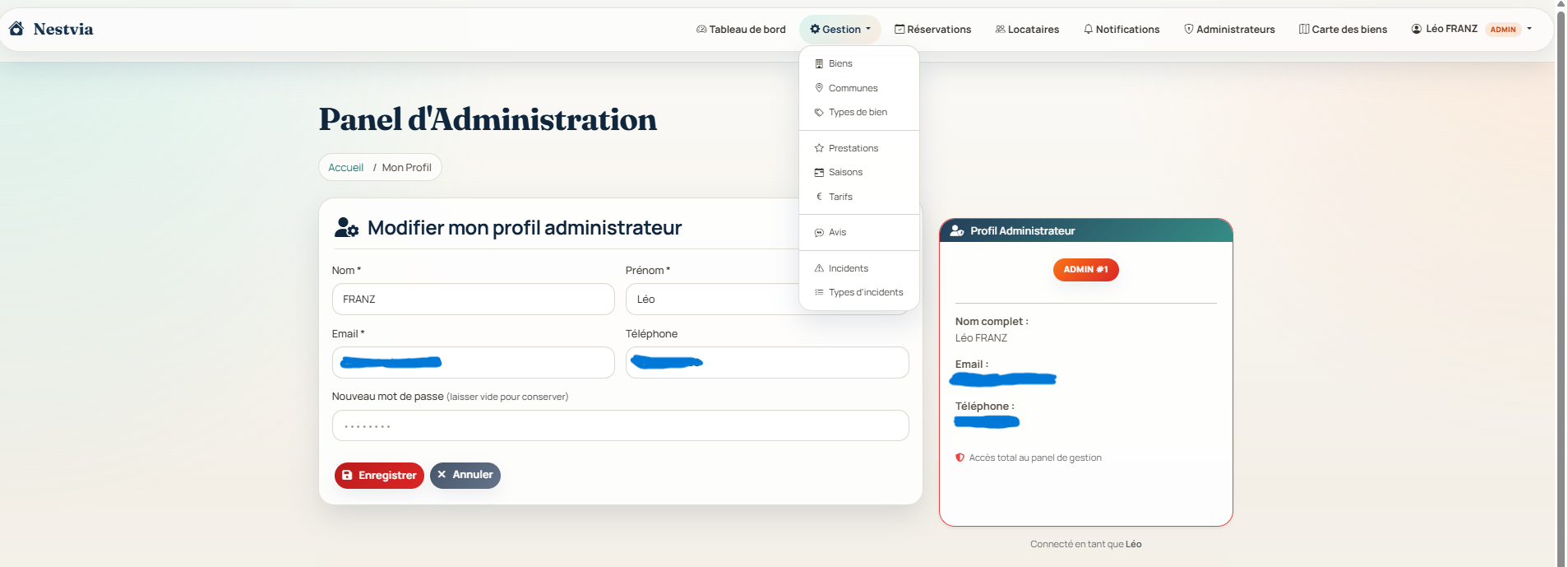This screenshot has height=567, width=1568.
Task: Click the Incidents warning triangle icon
Action: 819,268
